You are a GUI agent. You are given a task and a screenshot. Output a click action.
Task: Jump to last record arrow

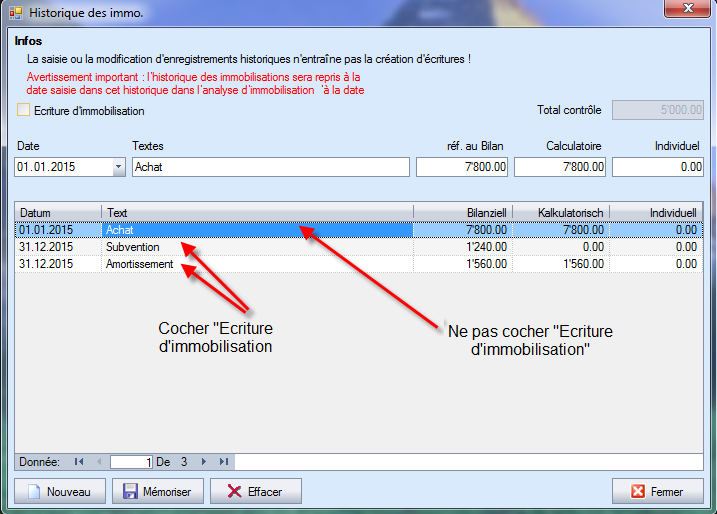(224, 462)
